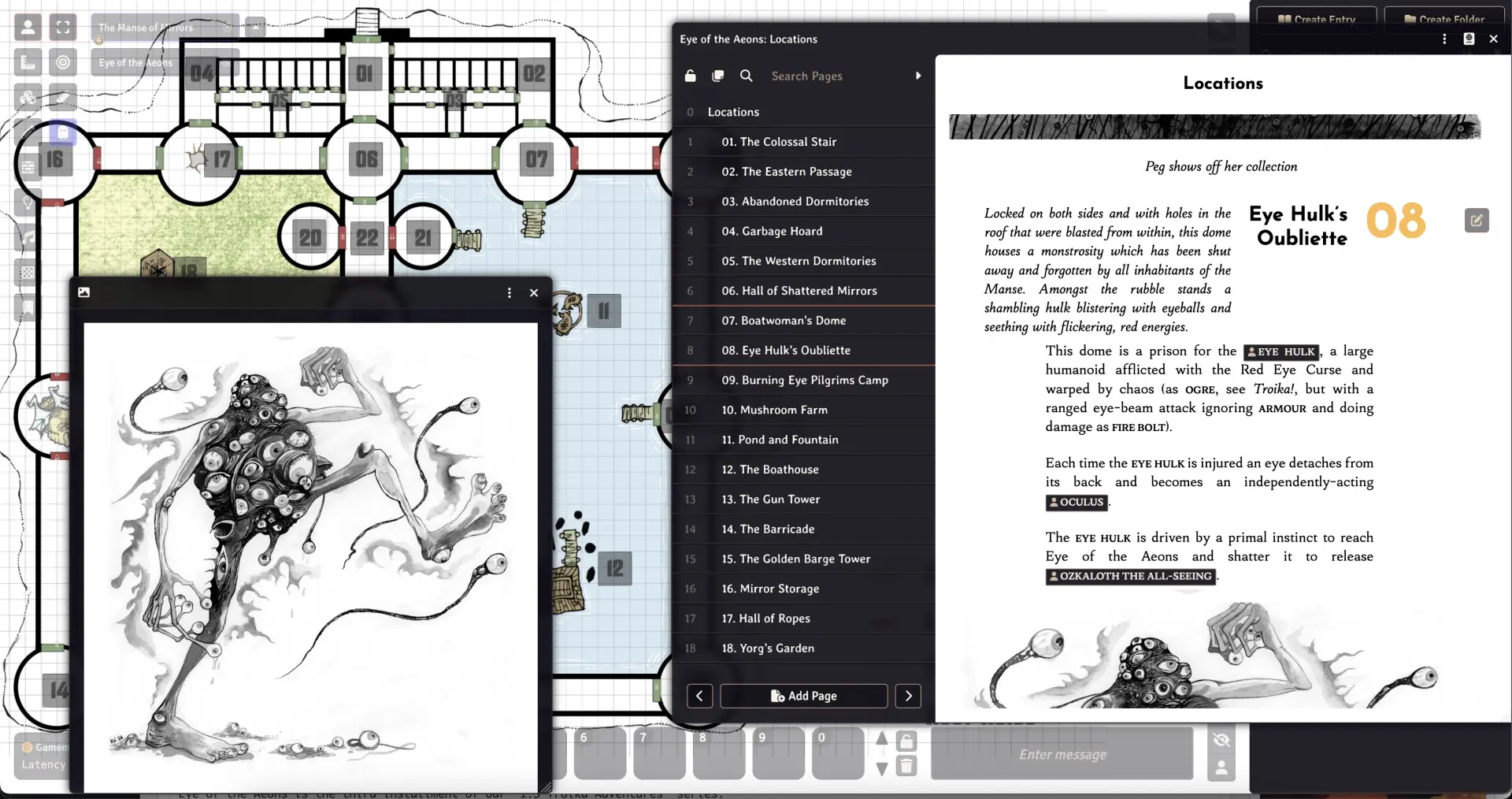Select the Token Controls tool

(x=28, y=28)
